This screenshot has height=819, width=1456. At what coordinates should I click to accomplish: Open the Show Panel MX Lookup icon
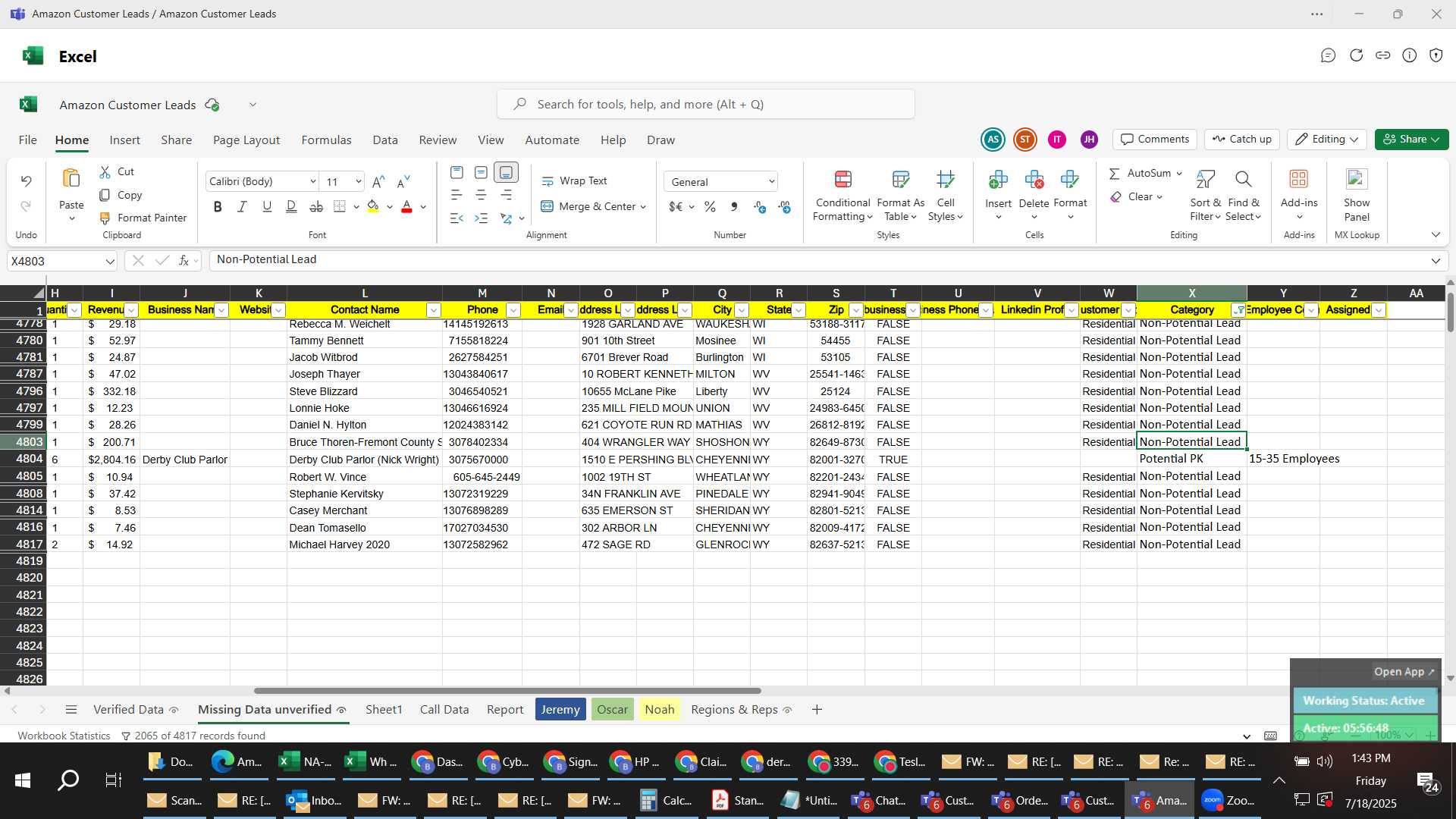(1357, 179)
